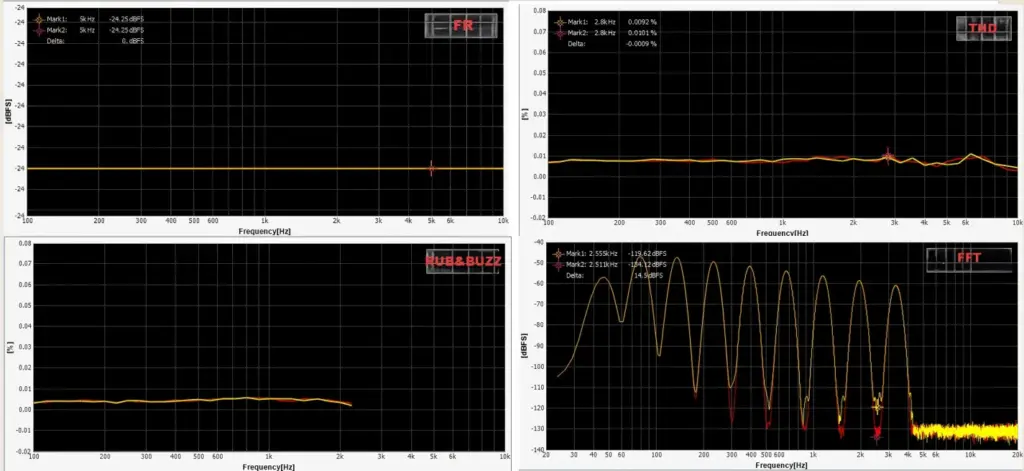The height and width of the screenshot is (471, 1024).
Task: Select Mark2 marker icon in THD legend
Action: [559, 33]
